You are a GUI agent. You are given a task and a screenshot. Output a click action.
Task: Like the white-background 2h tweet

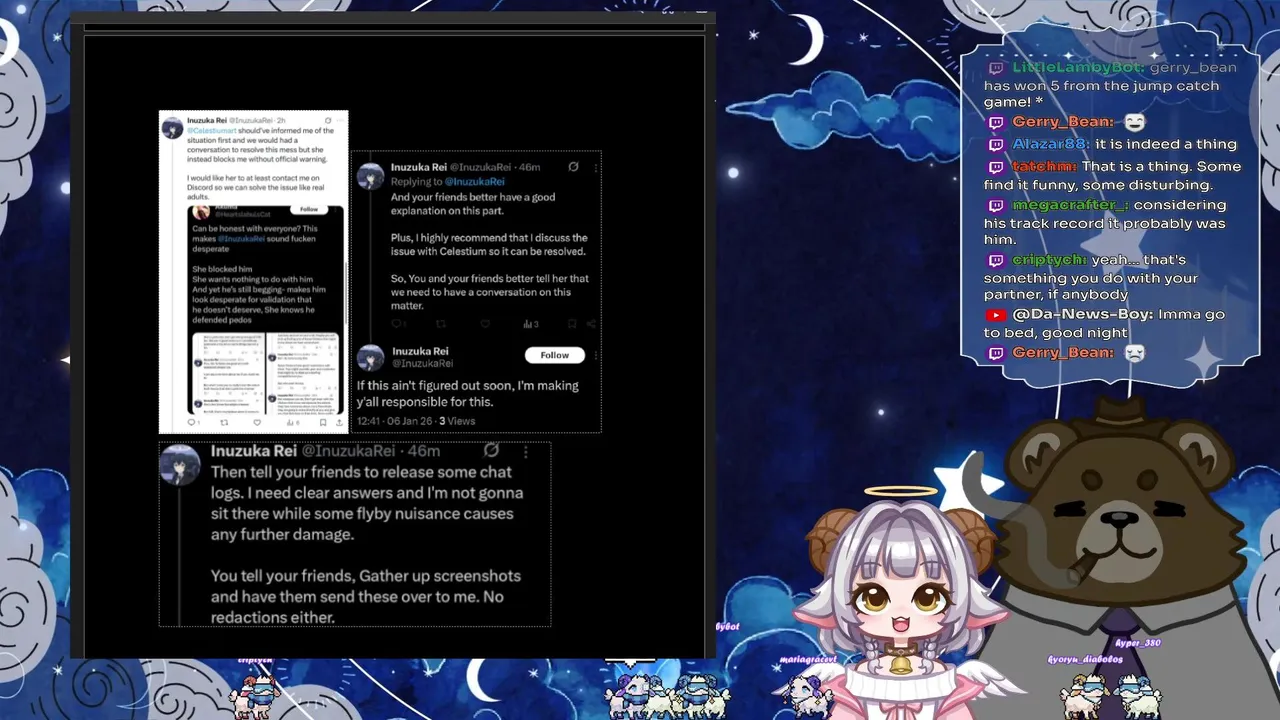pyautogui.click(x=257, y=422)
